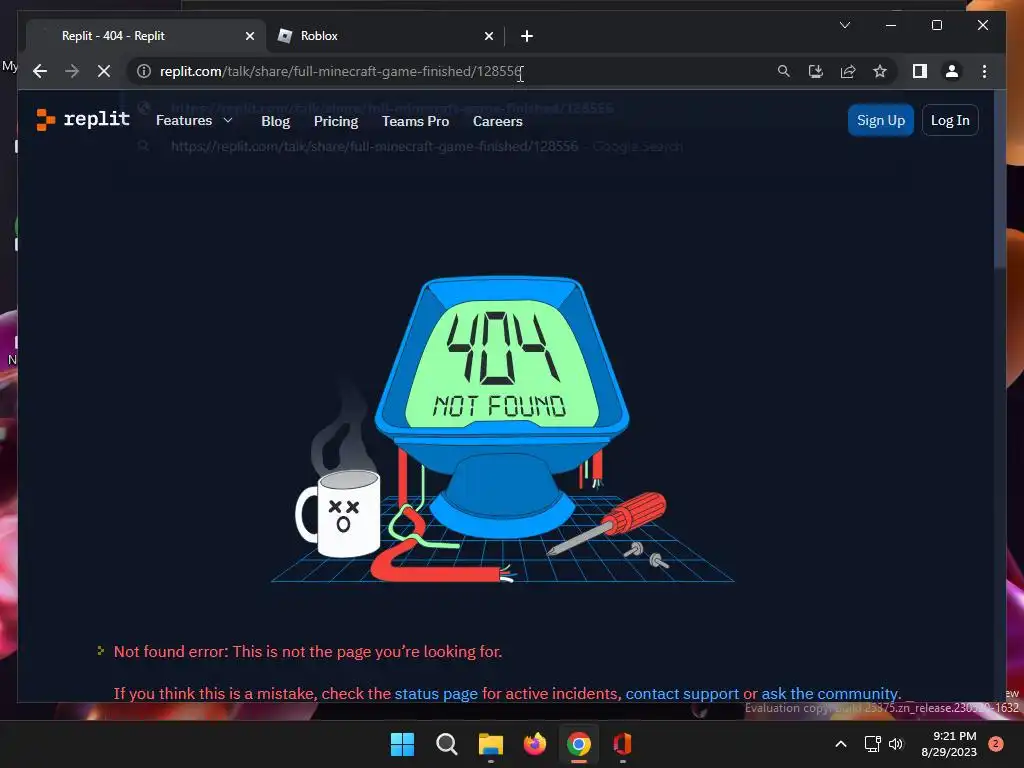Open Microsoft Office from the taskbar

622,744
